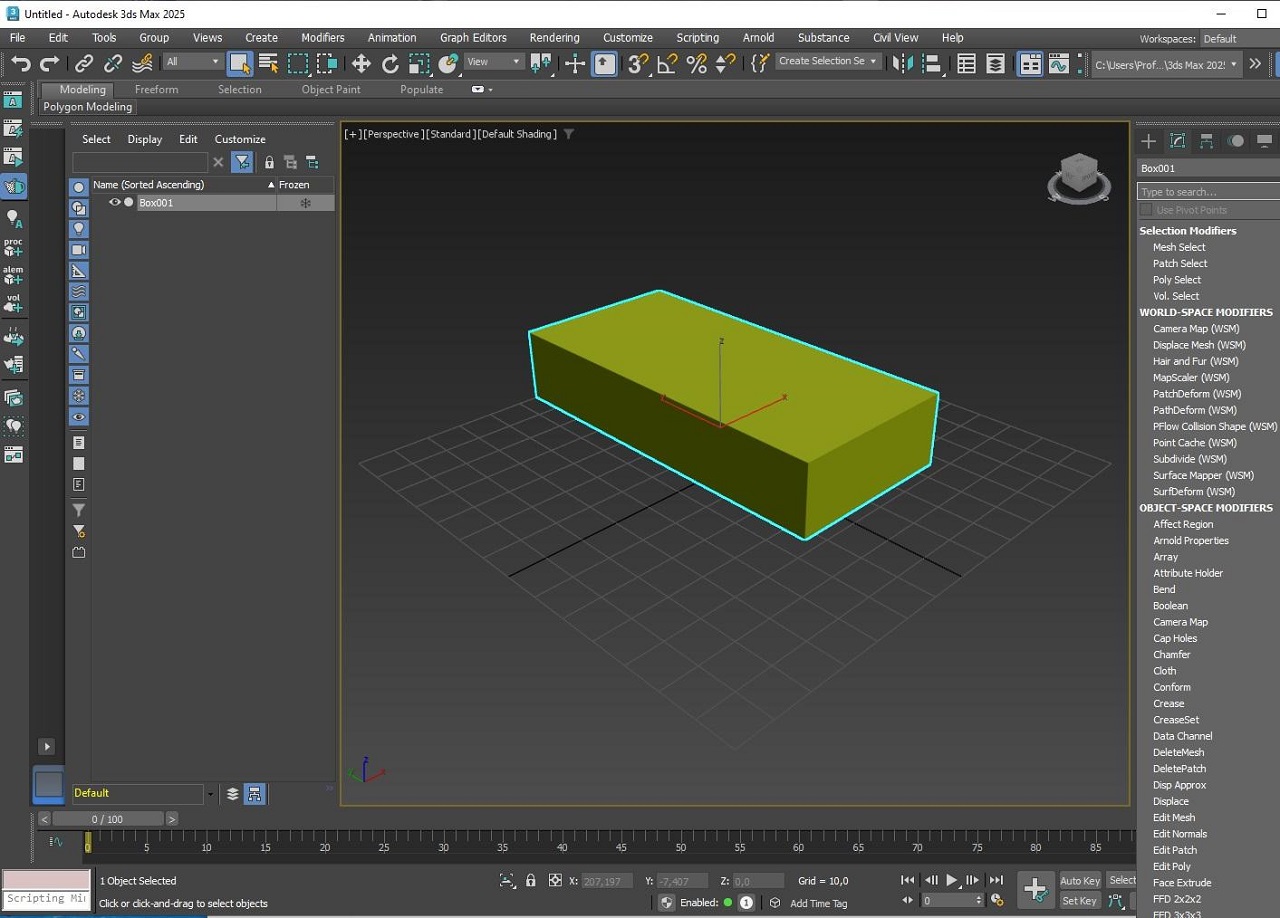Open the Rendering menu
Screen dimensions: 1280x918
(x=554, y=38)
